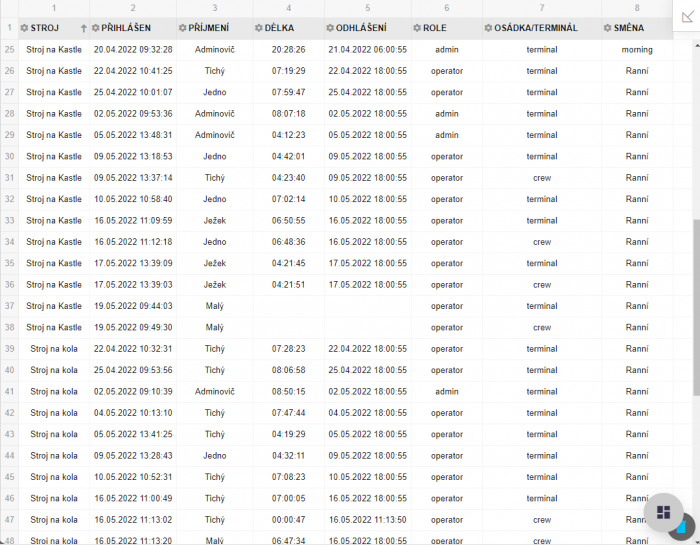The image size is (700, 546).
Task: Click login time 17.05.2022 13:39:09
Action: click(x=133, y=263)
